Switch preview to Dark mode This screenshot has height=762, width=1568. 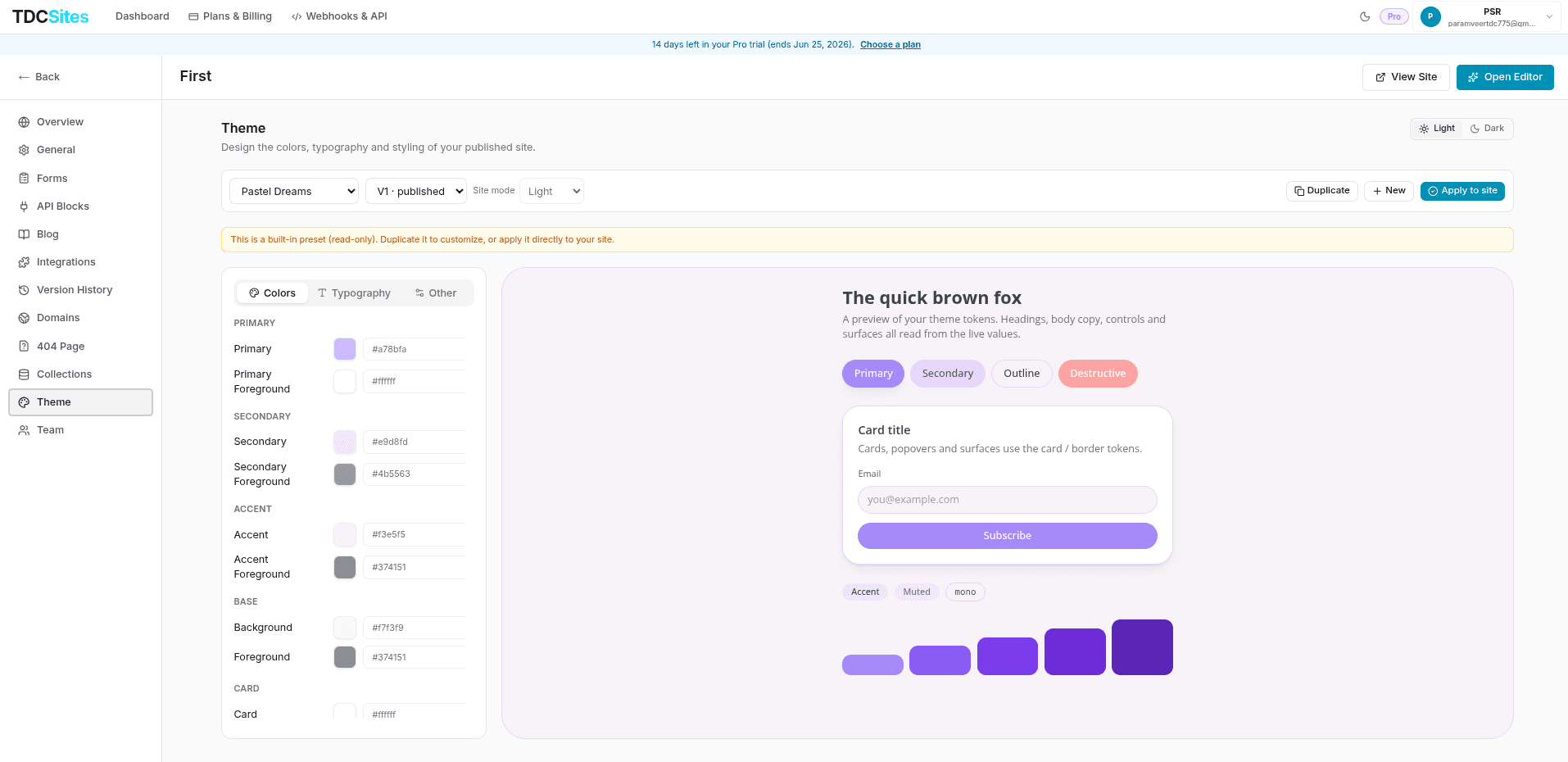pos(1487,129)
